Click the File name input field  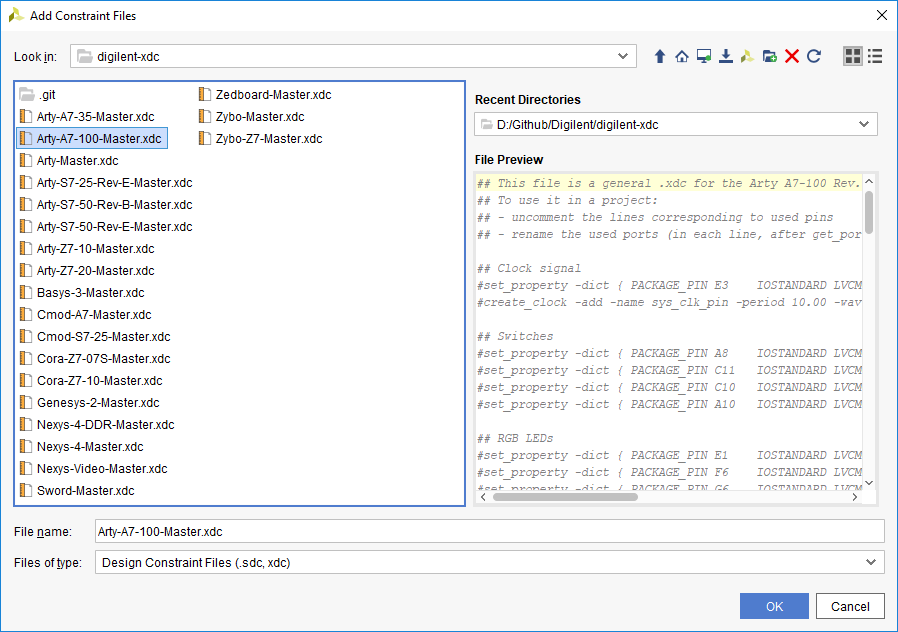point(490,531)
